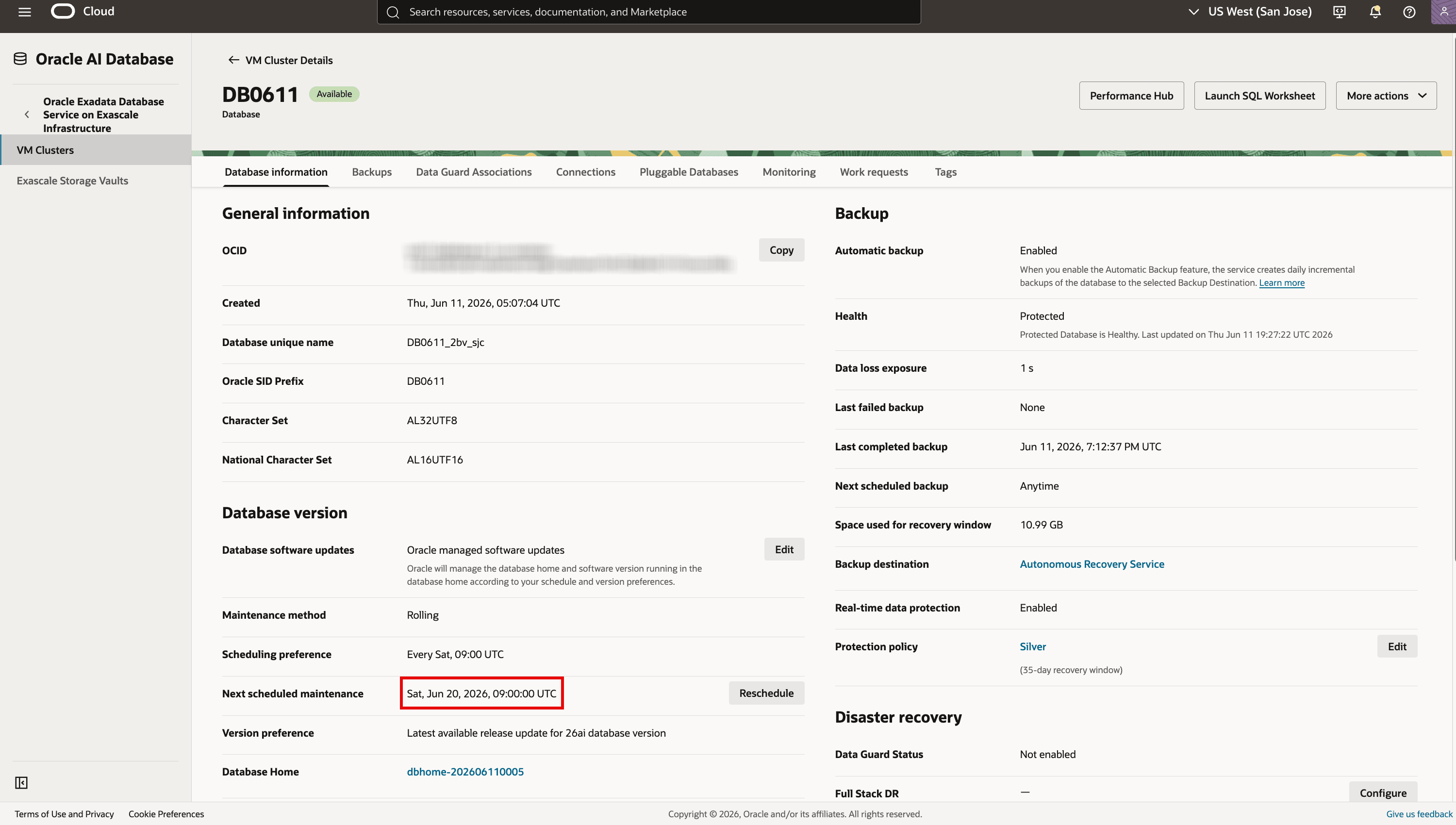The width and height of the screenshot is (1456, 825).
Task: Select the Oracle managed software updates value
Action: click(x=485, y=550)
